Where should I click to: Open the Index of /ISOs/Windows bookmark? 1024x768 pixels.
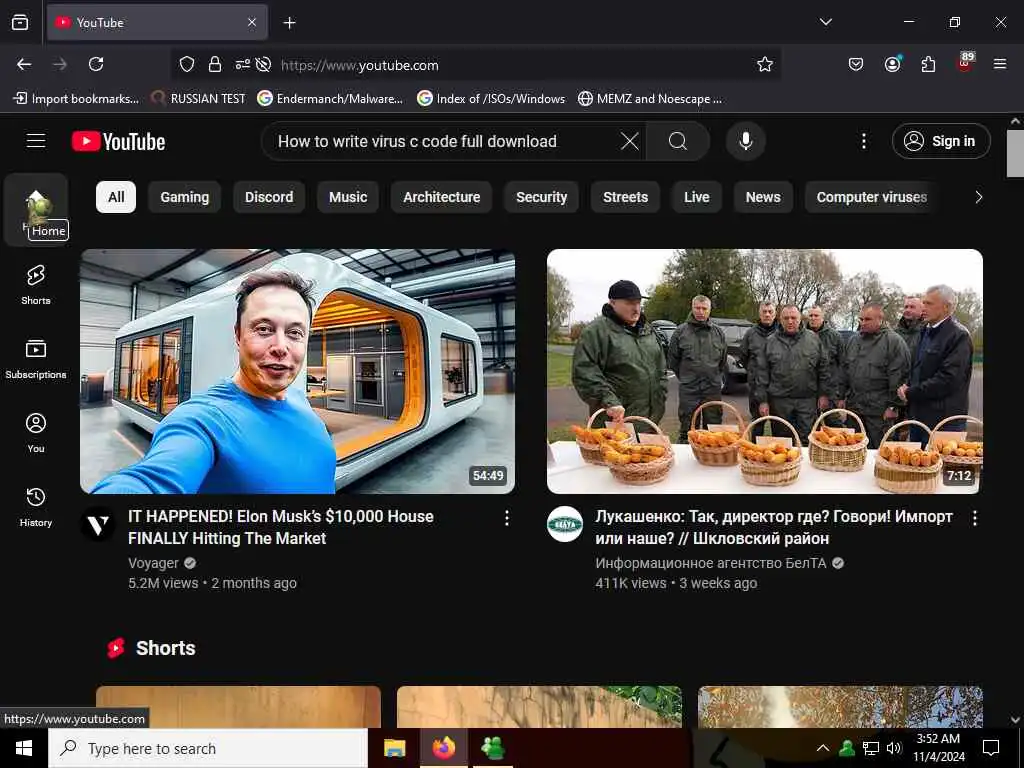pyautogui.click(x=491, y=99)
